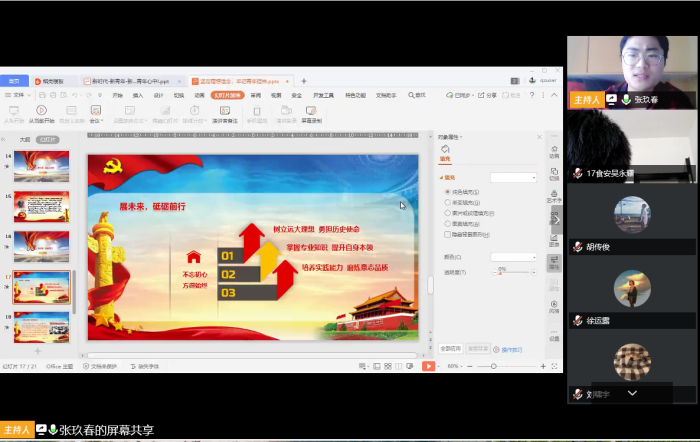The width and height of the screenshot is (700, 442).
Task: Select slide 18 thumbnail in slide panel
Action: pos(41,326)
